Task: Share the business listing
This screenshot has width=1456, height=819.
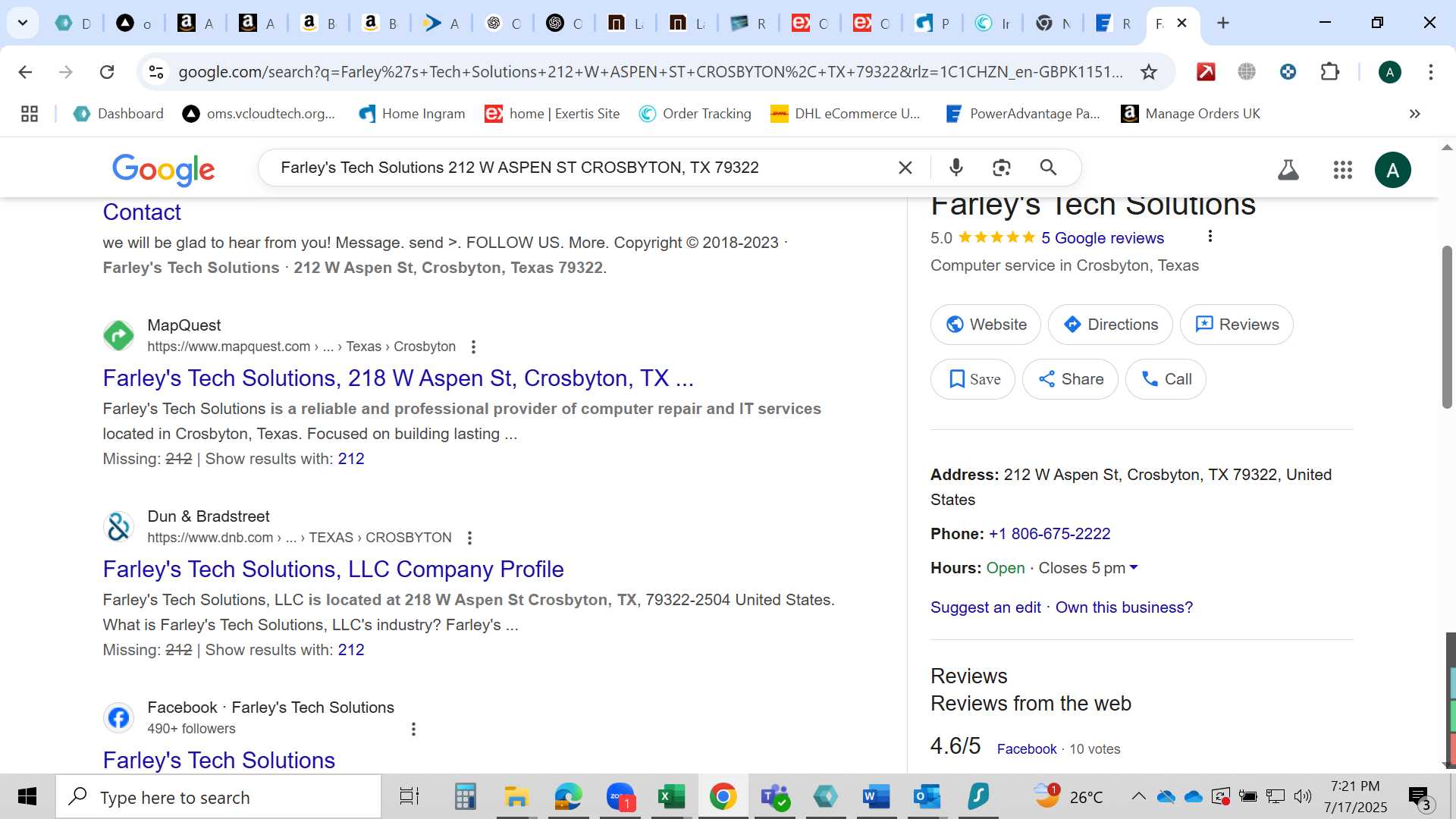Action: (1070, 379)
